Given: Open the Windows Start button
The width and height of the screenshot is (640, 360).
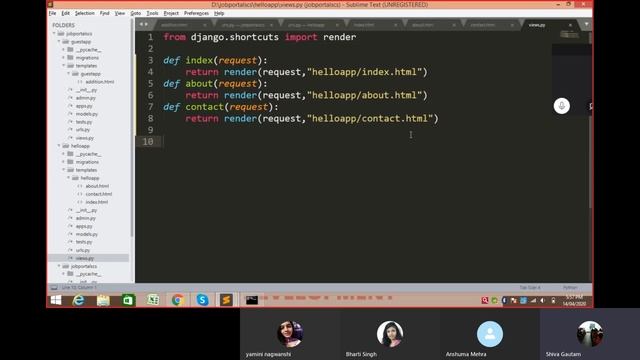Looking at the screenshot, I should (56, 300).
